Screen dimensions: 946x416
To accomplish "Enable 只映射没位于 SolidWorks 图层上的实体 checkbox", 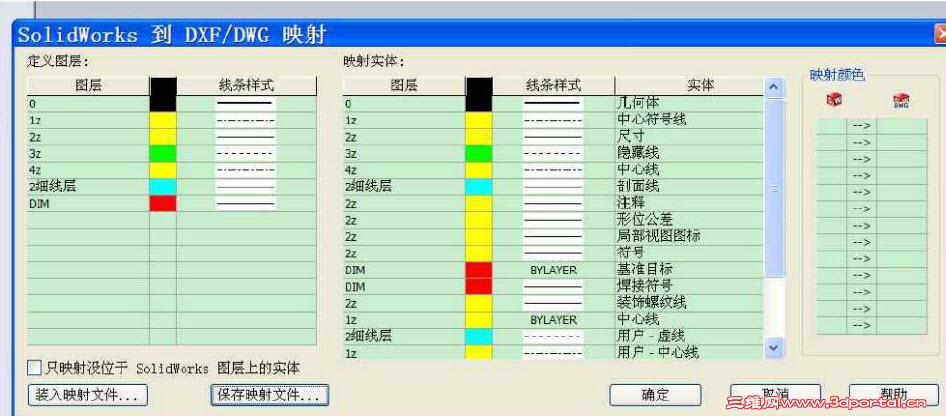I will 36,367.
